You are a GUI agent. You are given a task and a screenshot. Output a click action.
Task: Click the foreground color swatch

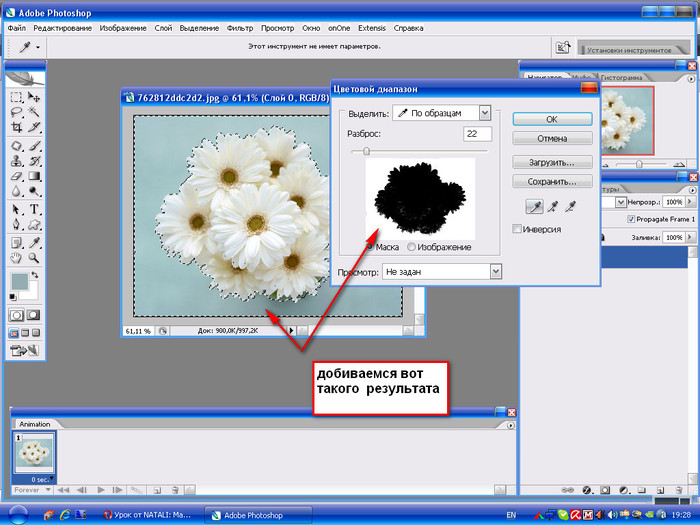point(20,281)
